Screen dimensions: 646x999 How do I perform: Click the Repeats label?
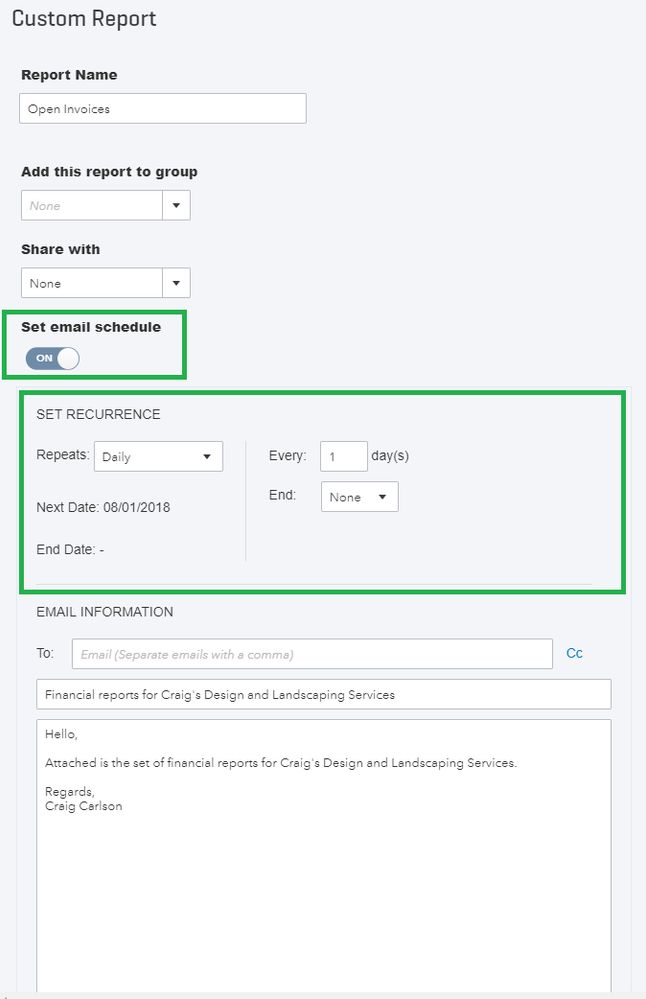(62, 456)
